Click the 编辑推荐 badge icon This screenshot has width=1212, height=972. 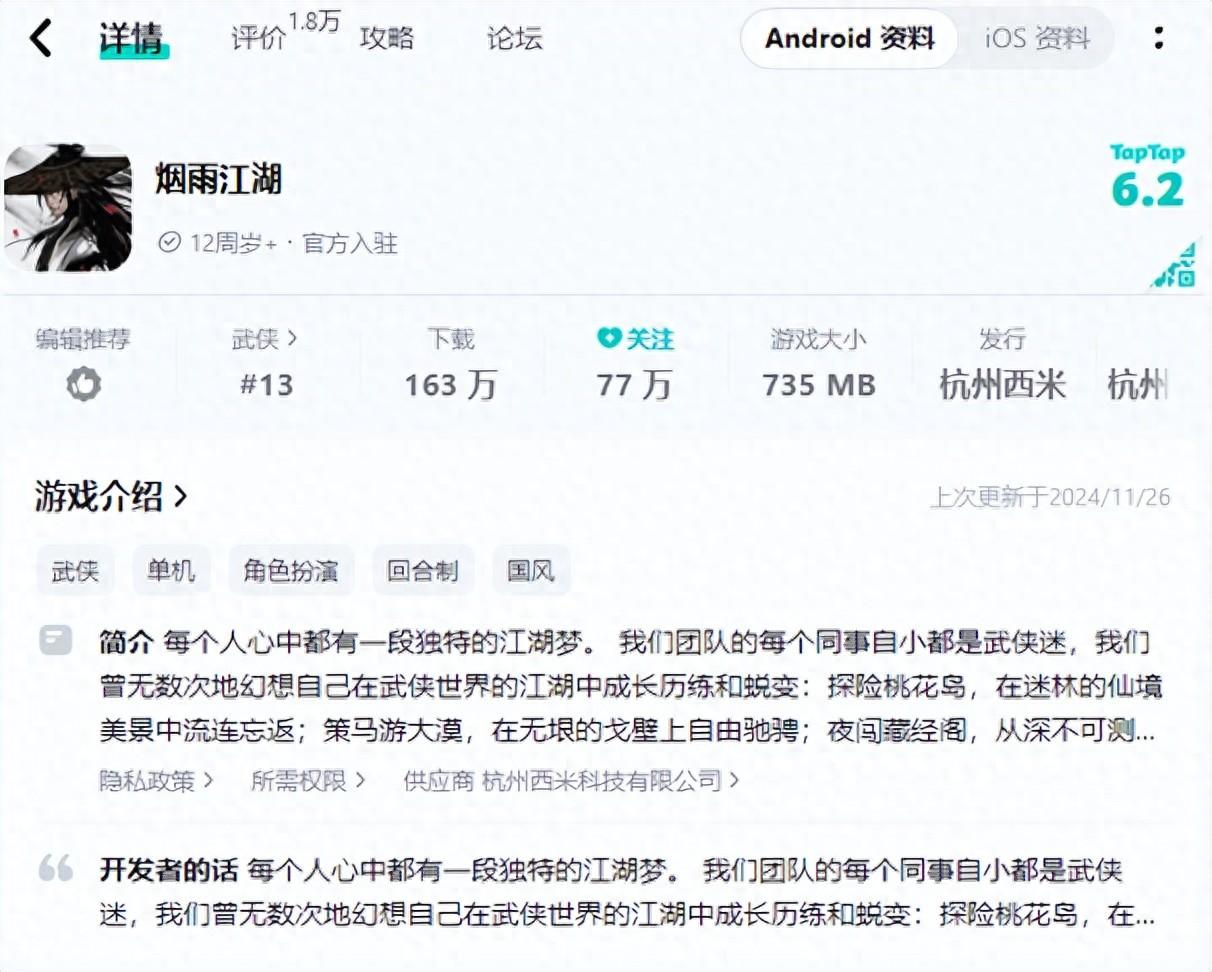pyautogui.click(x=84, y=385)
